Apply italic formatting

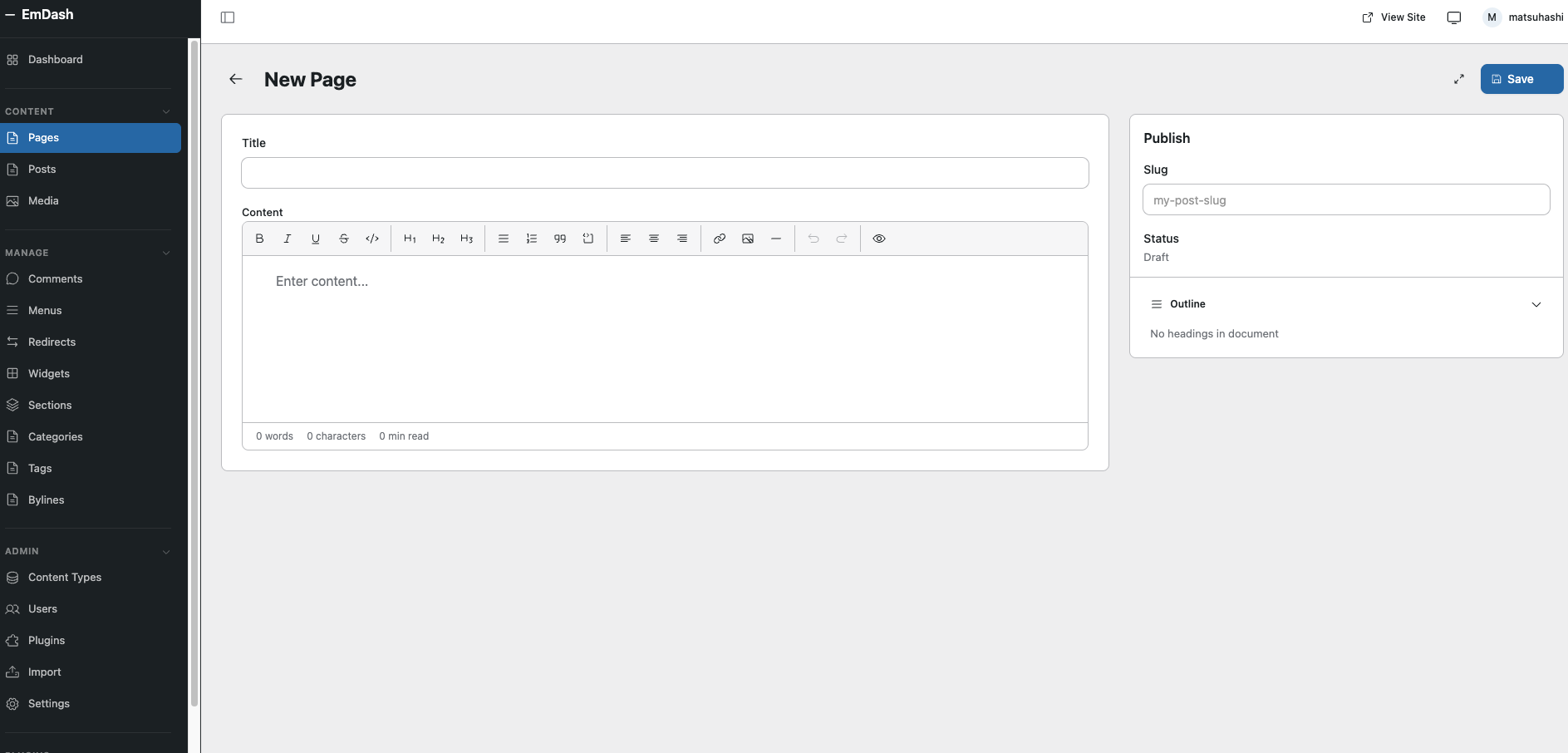[x=288, y=239]
